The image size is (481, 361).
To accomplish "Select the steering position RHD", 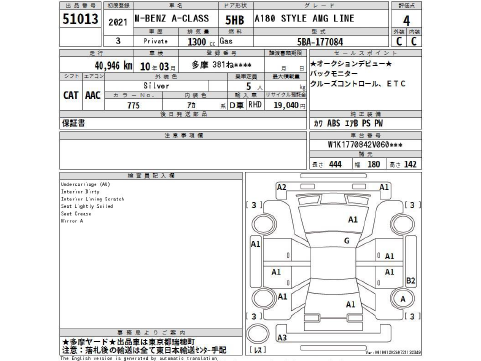I will (x=255, y=105).
